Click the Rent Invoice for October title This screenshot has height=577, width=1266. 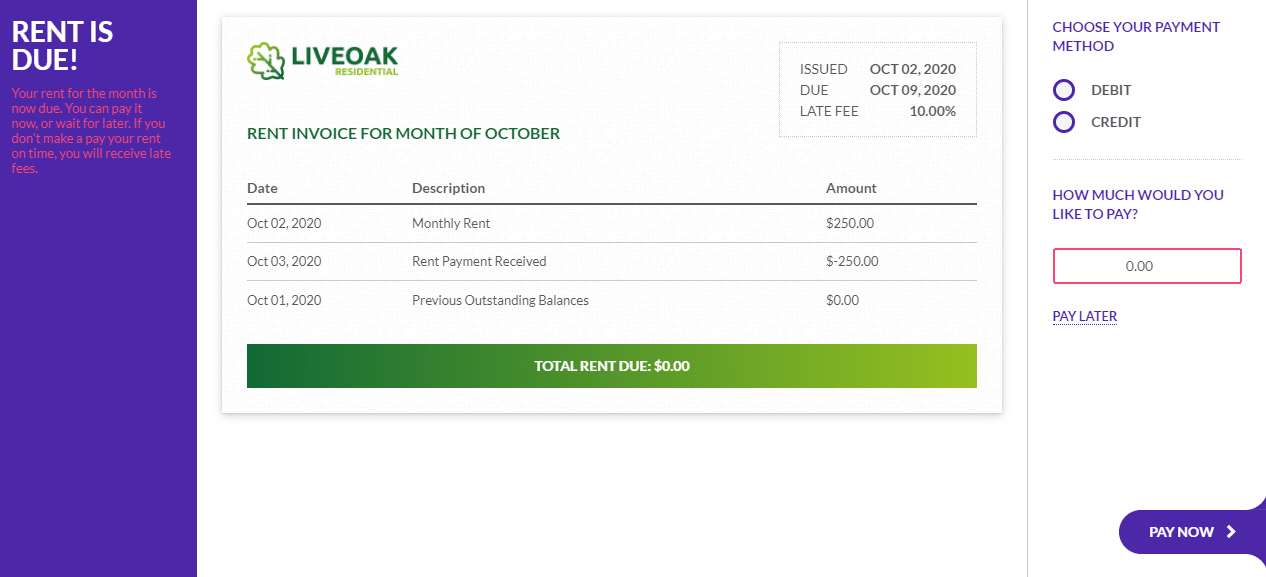click(403, 134)
